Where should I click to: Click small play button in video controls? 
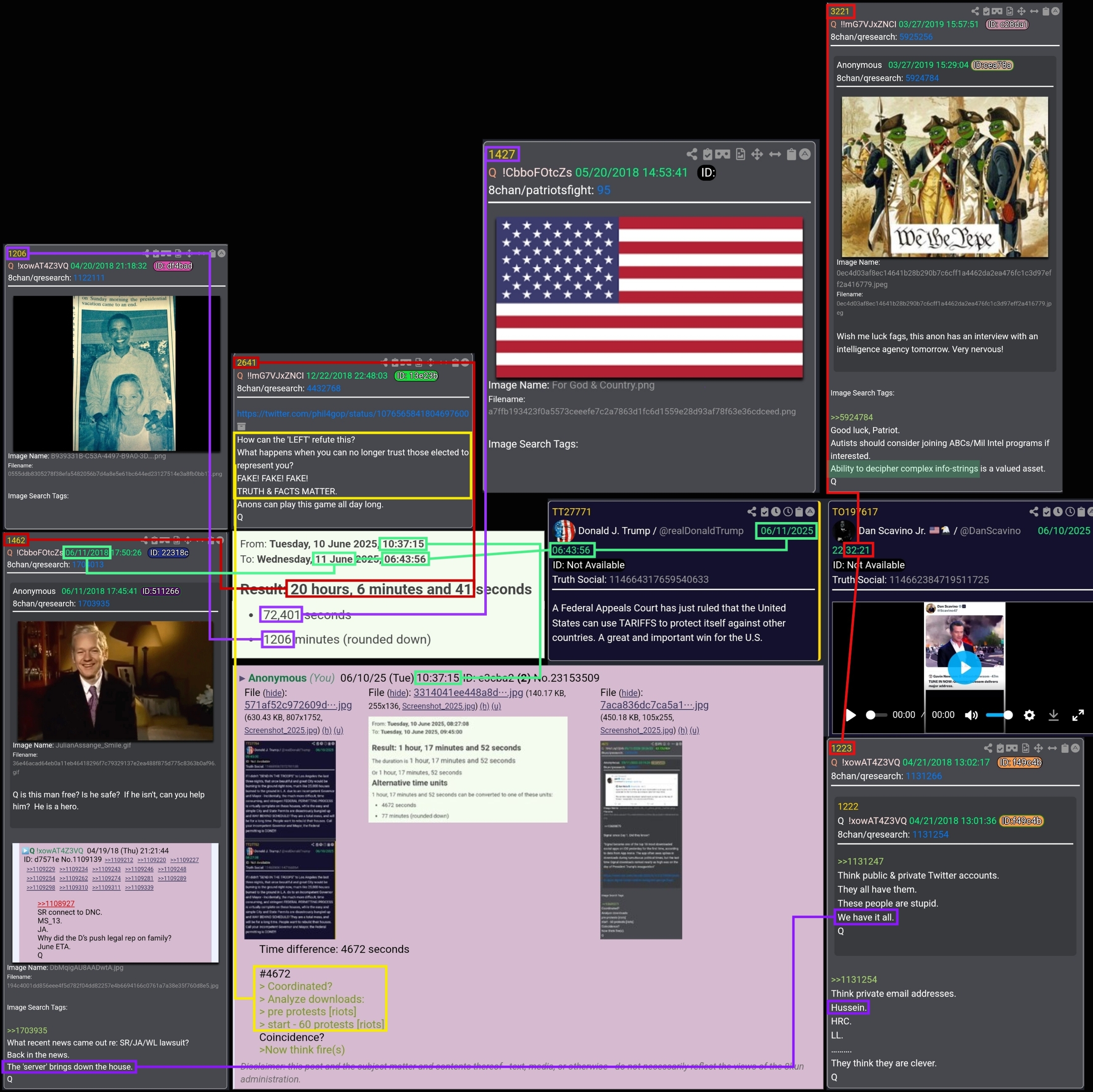[850, 715]
